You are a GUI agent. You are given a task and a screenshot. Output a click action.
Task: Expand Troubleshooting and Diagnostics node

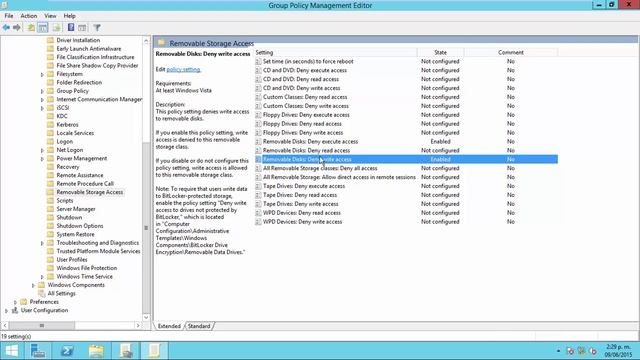tap(42, 243)
